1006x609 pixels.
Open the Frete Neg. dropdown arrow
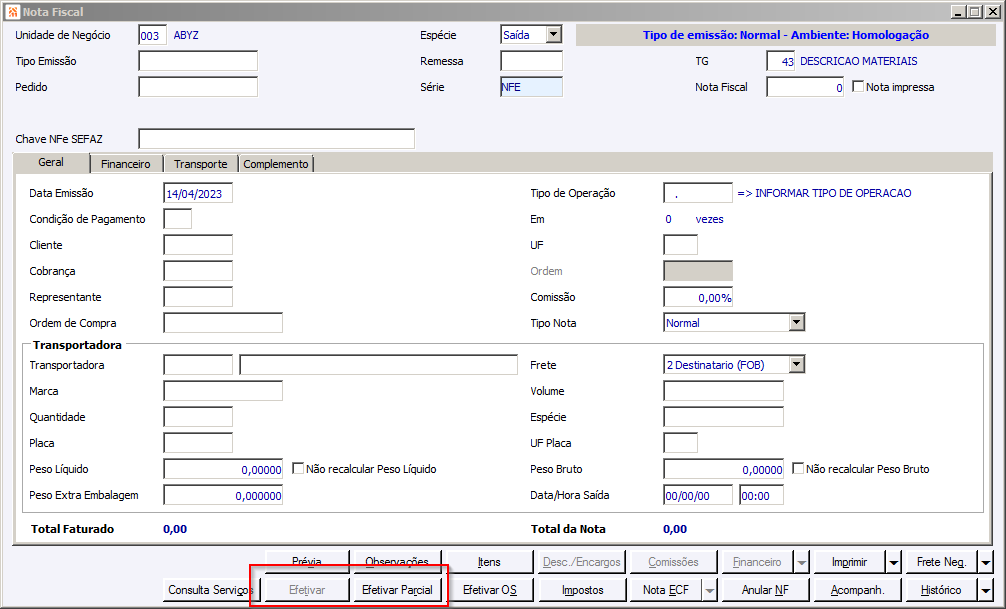[x=986, y=562]
